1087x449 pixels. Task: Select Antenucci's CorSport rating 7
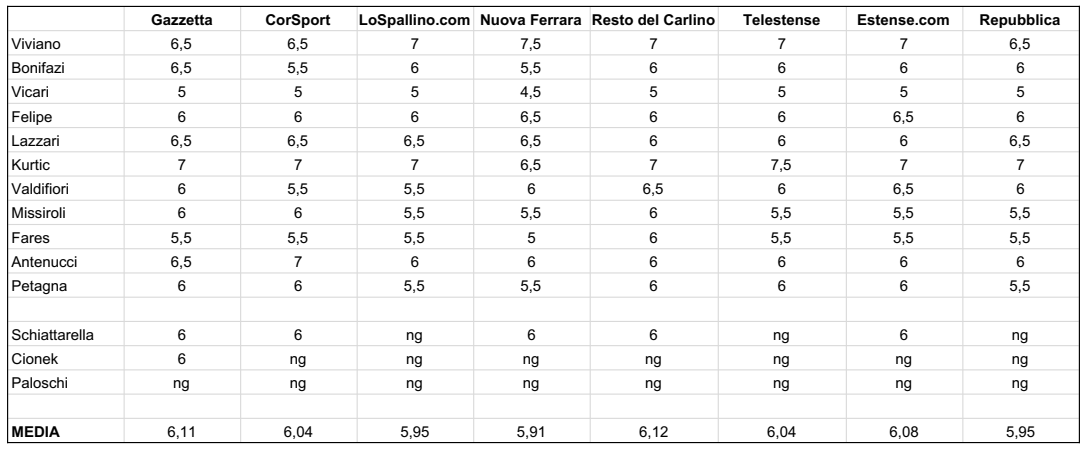298,262
